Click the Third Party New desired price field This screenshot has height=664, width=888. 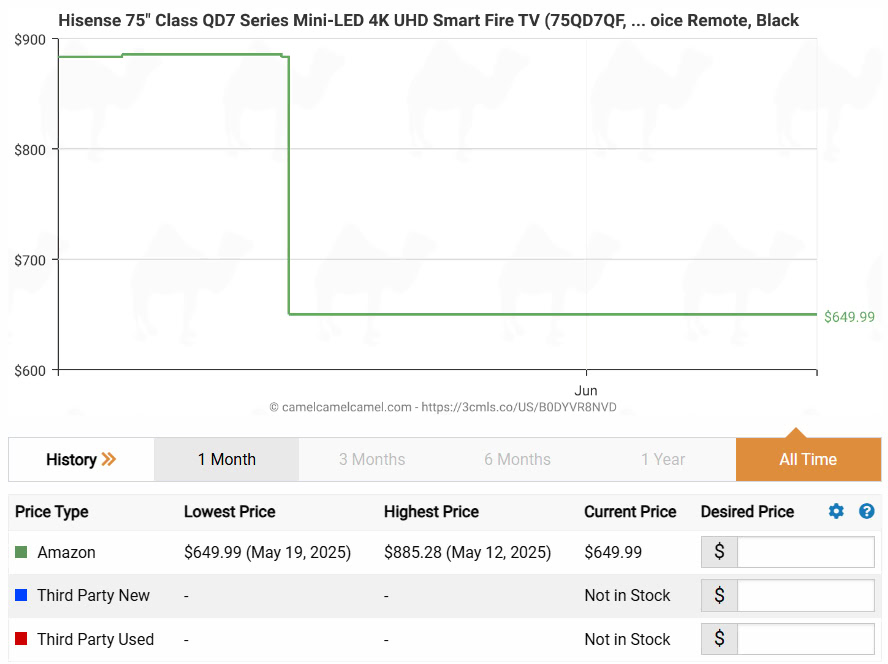click(805, 596)
